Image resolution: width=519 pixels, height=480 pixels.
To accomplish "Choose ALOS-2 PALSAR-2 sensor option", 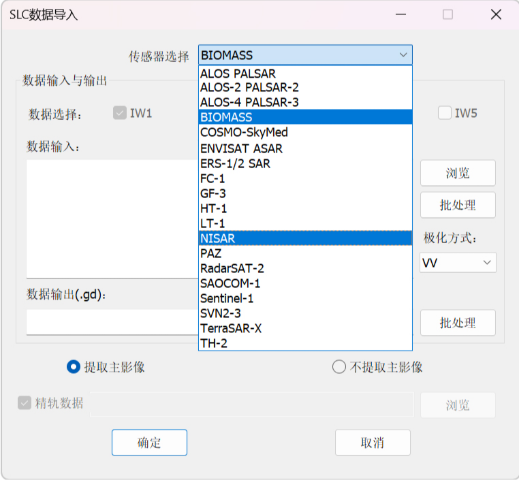I will pos(305,88).
